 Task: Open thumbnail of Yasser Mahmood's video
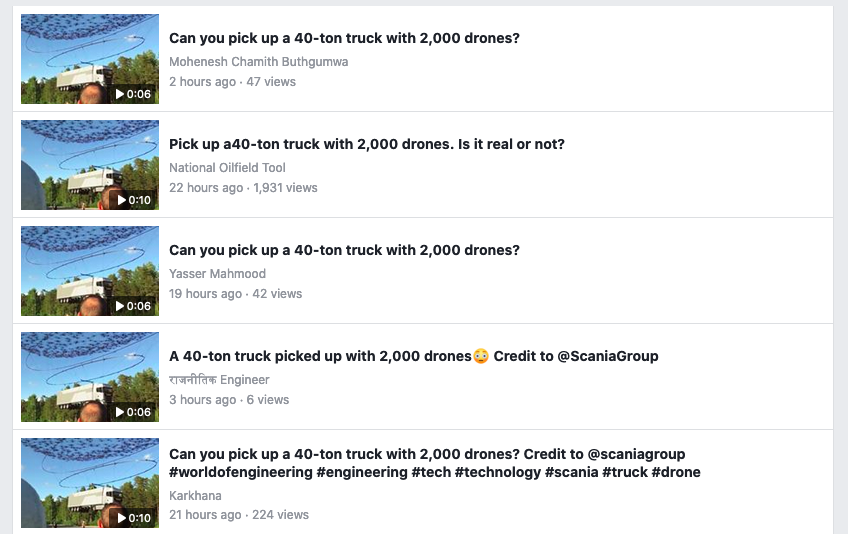90,271
